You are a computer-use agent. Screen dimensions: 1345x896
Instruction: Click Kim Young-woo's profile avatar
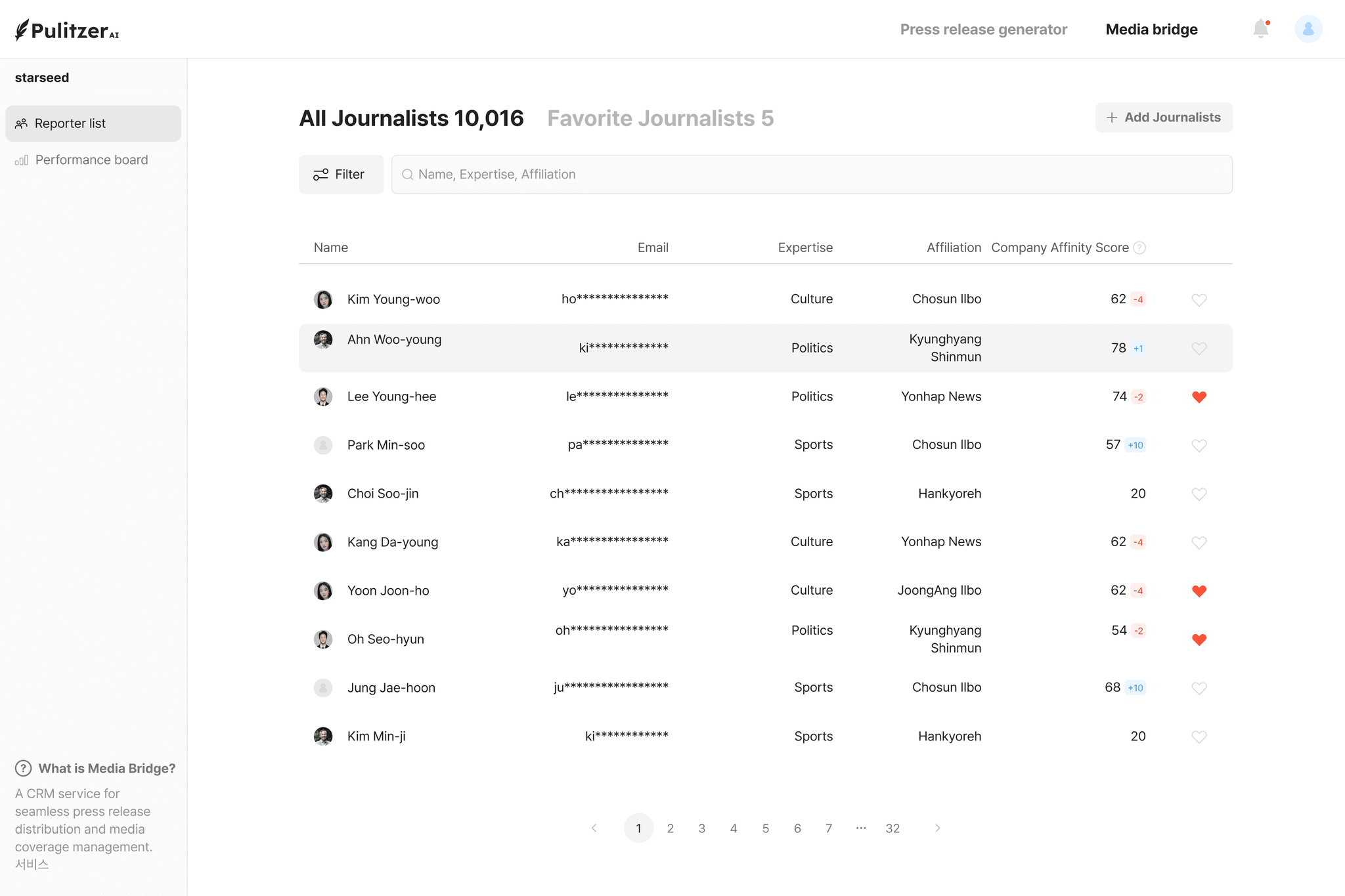322,299
